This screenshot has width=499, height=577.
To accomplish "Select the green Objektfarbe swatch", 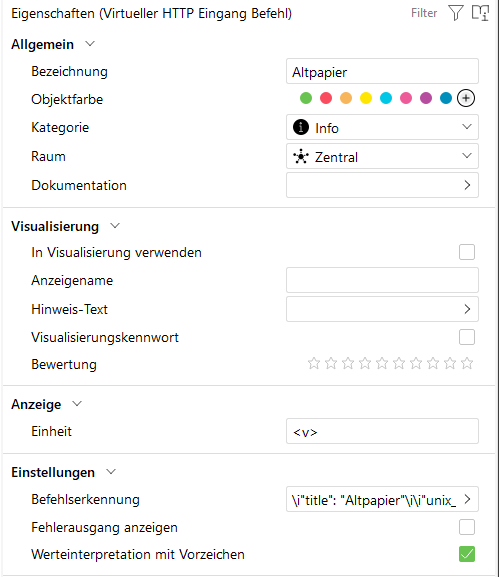I will (x=306, y=98).
